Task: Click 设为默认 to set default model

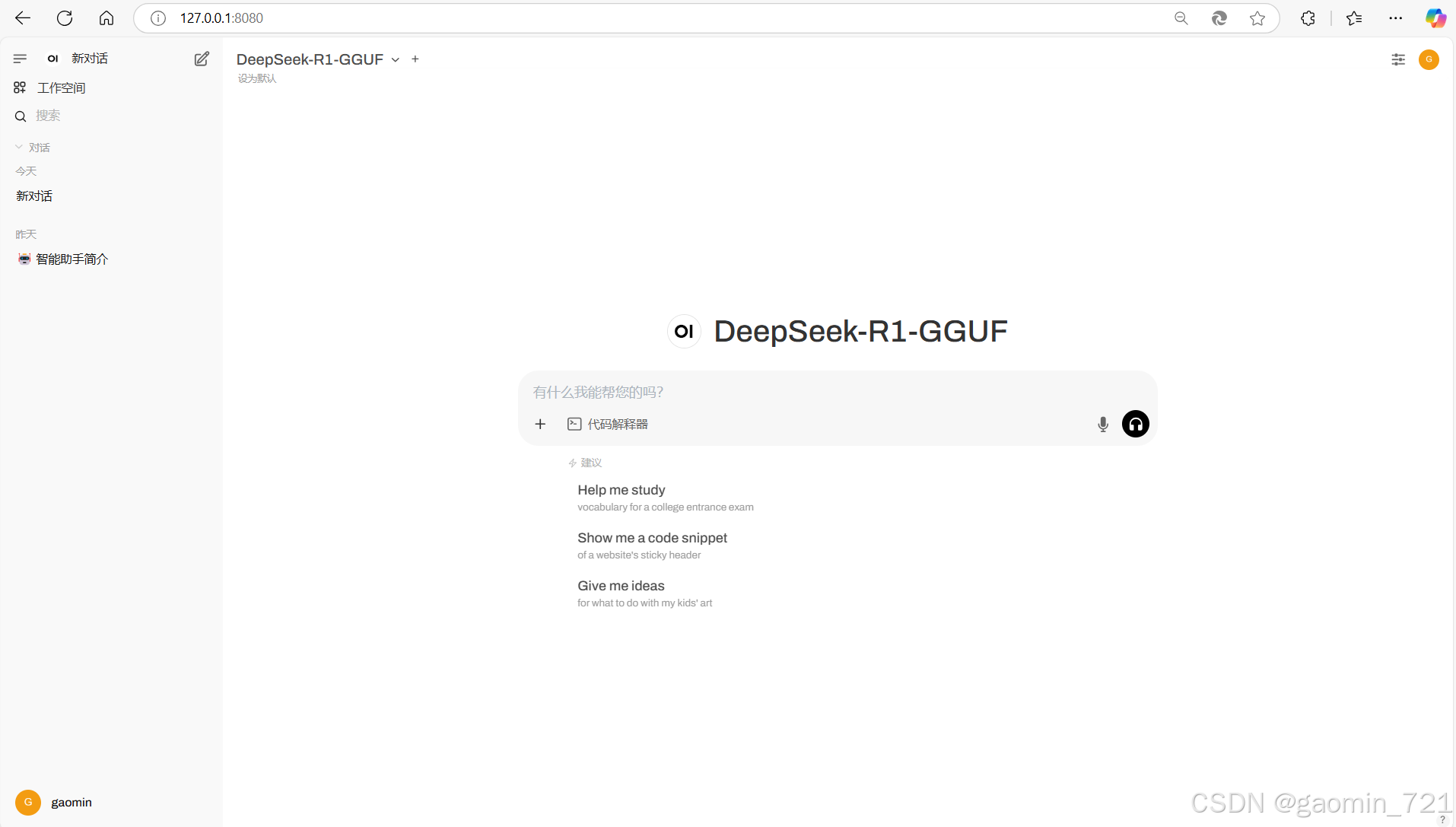Action: pos(257,78)
